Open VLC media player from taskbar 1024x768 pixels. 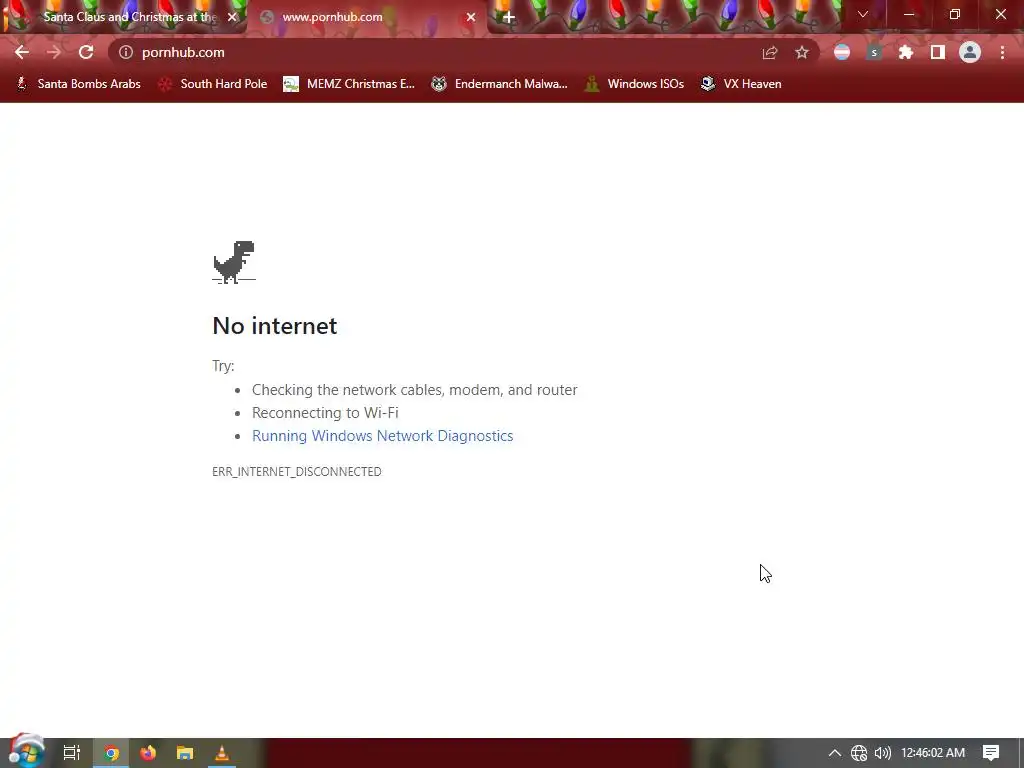[x=222, y=753]
